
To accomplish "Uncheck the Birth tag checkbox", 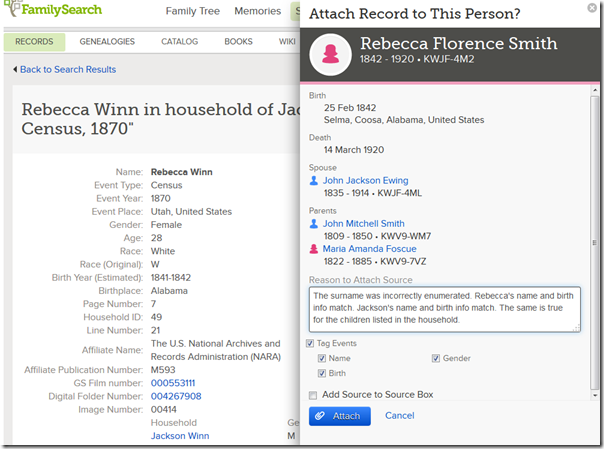I will pyautogui.click(x=322, y=373).
